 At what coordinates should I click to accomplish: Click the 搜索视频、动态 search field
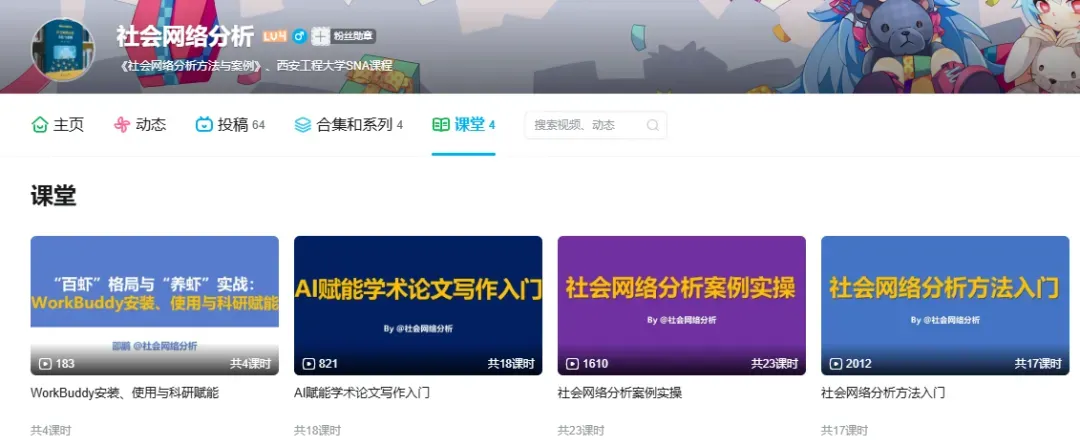(596, 125)
